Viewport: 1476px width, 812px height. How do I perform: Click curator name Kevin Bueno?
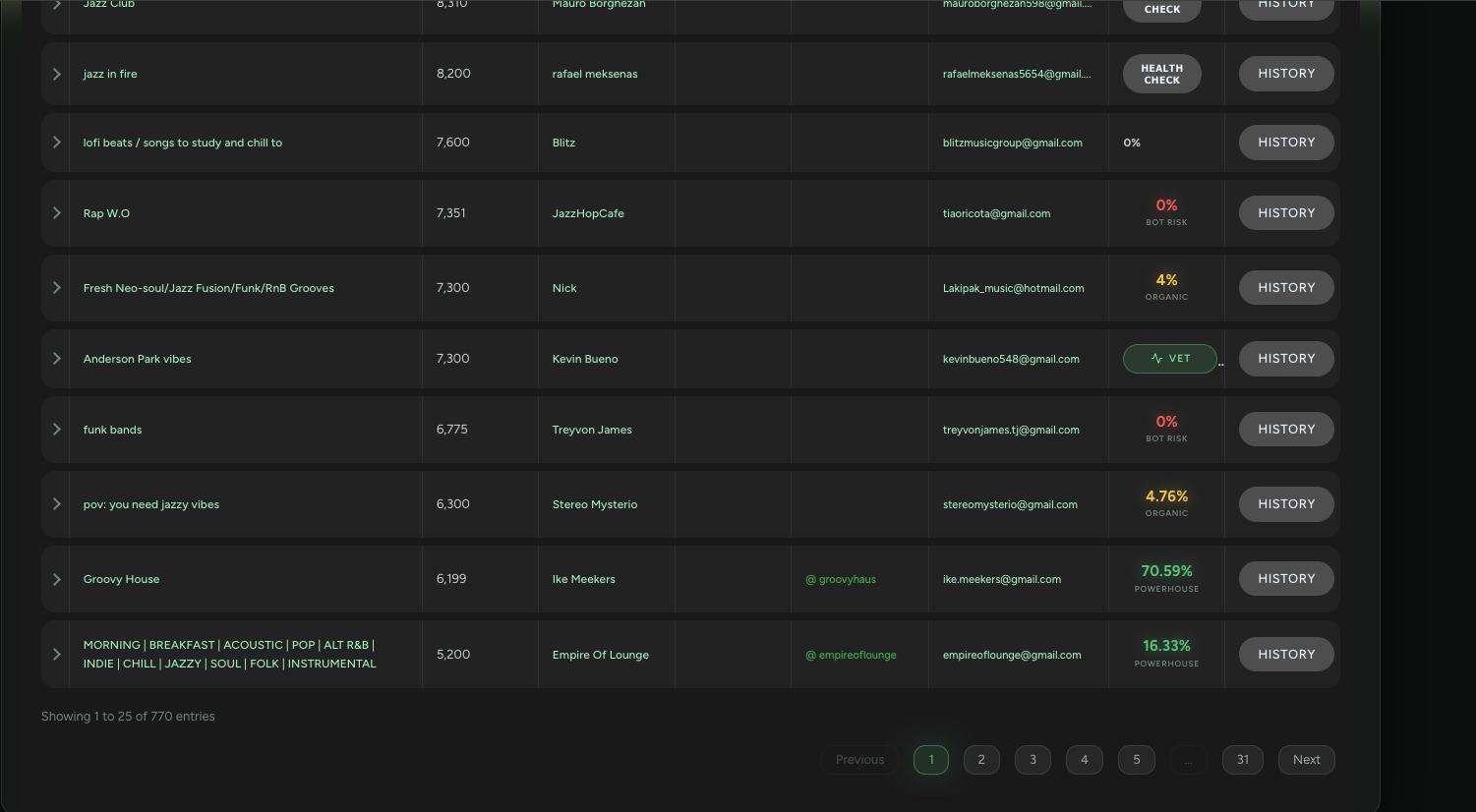click(585, 359)
